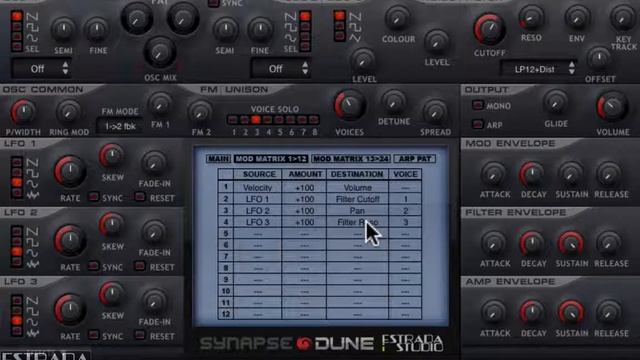Image resolution: width=640 pixels, height=360 pixels.
Task: Switch to MOD MATRIX 1>12 tab
Action: click(x=271, y=159)
